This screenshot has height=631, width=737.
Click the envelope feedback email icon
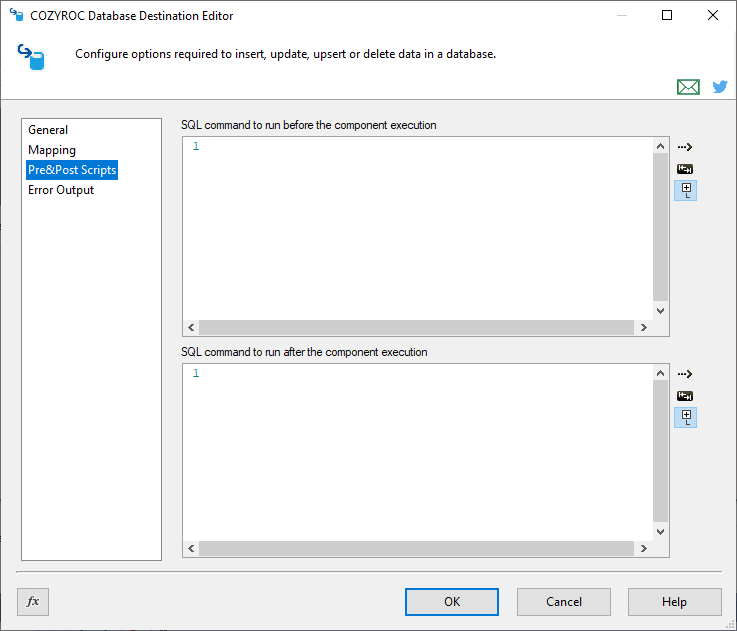pyautogui.click(x=688, y=87)
